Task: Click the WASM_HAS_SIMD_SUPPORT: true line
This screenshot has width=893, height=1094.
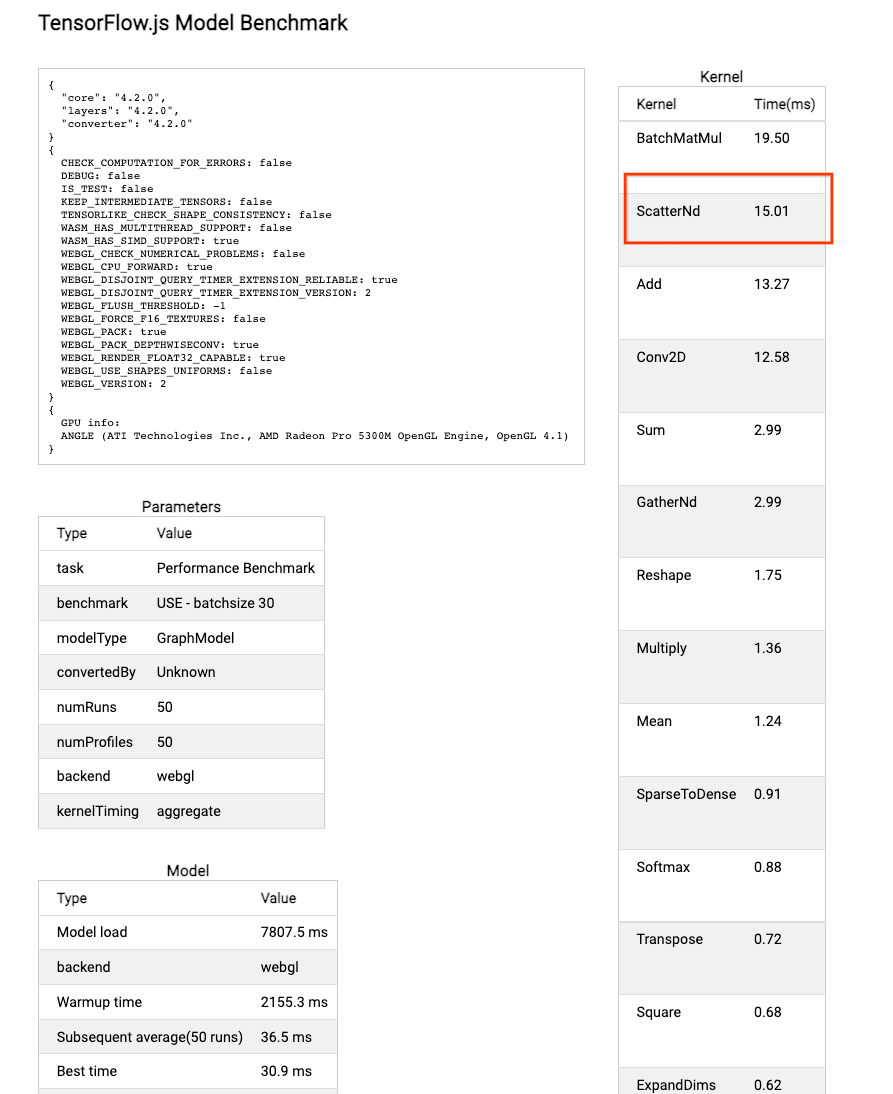Action: click(149, 241)
